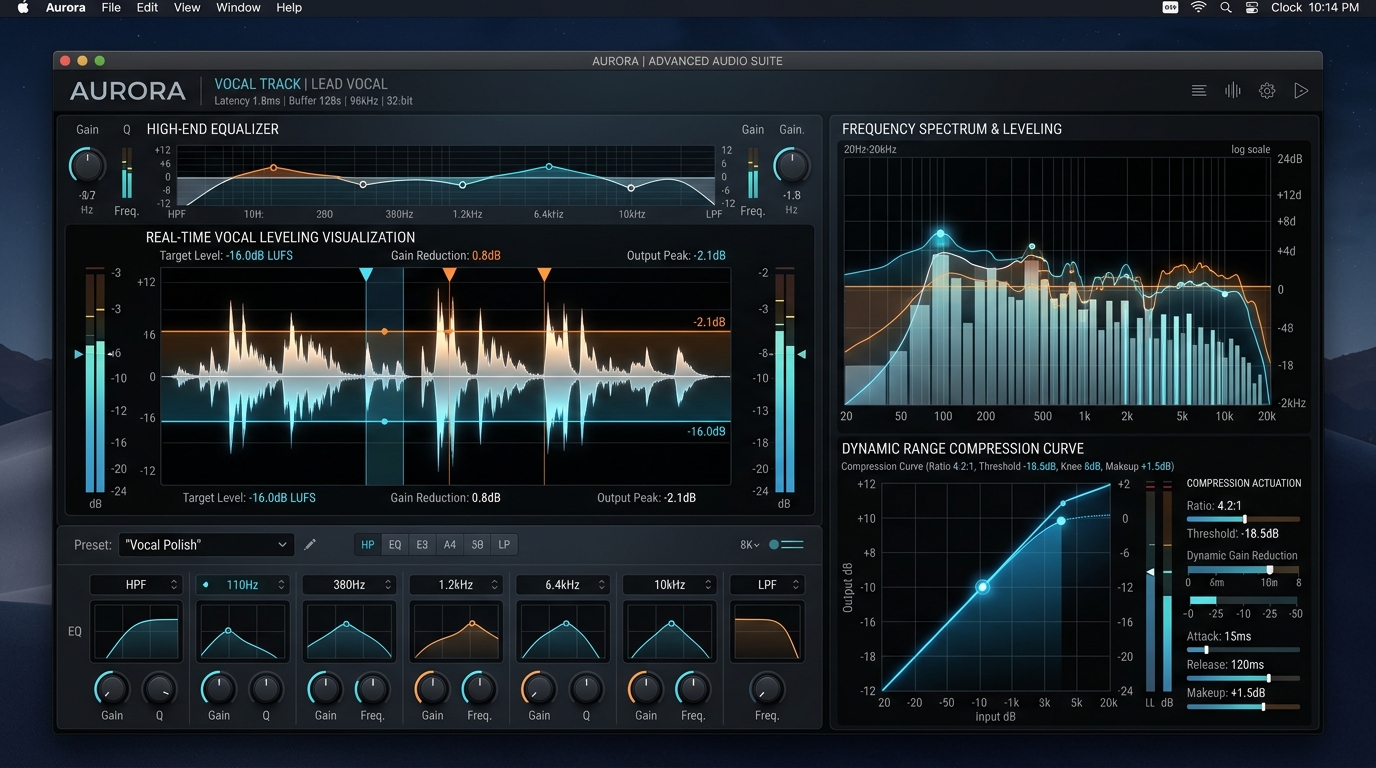Screen dimensions: 1376x768
Task: Set the Attack time slider
Action: (x=1243, y=650)
